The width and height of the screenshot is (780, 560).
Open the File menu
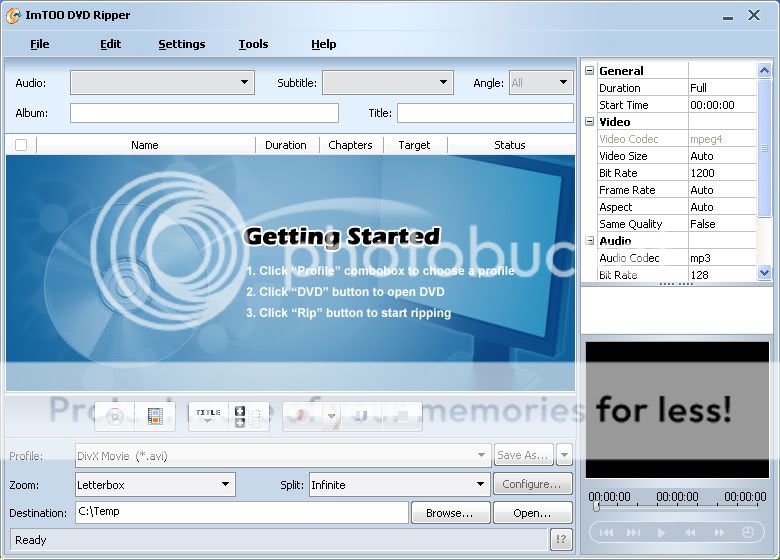(x=40, y=44)
